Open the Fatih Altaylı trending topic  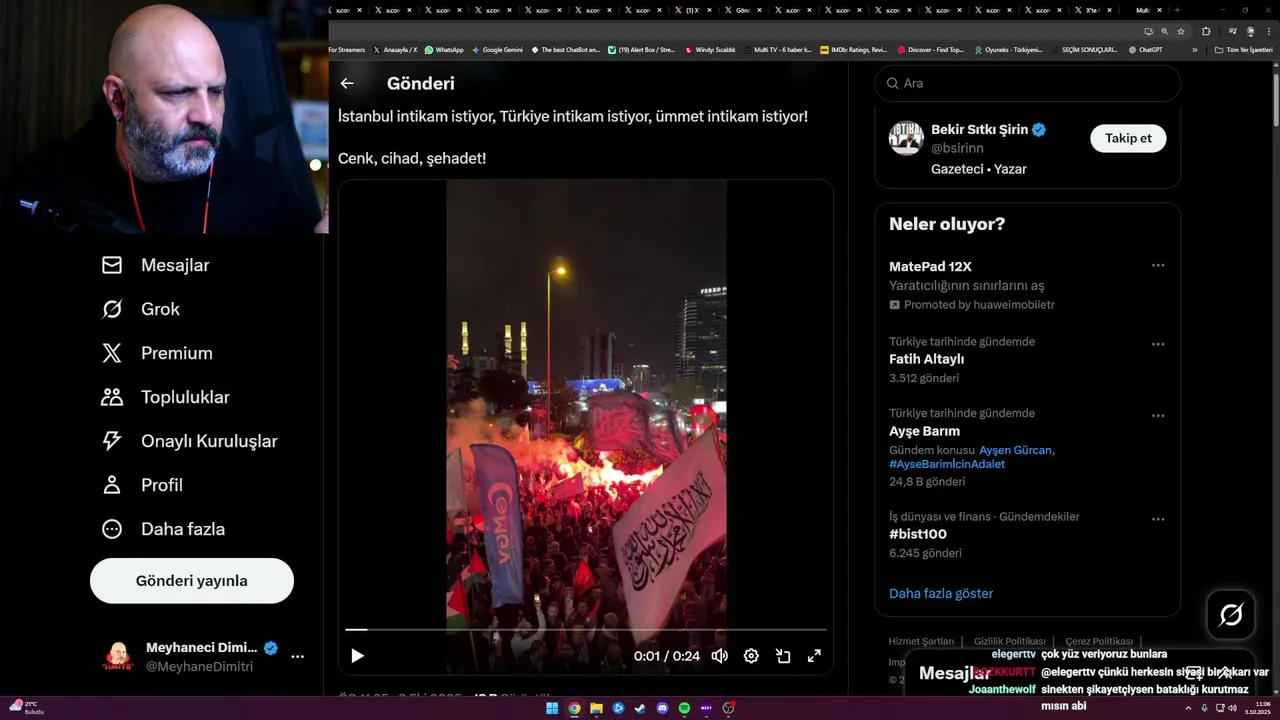(x=926, y=359)
